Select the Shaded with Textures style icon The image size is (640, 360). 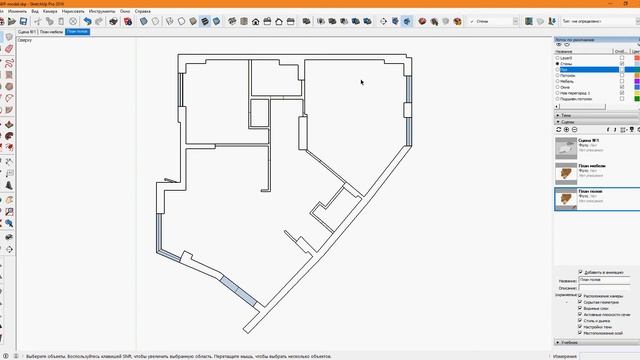click(x=205, y=21)
